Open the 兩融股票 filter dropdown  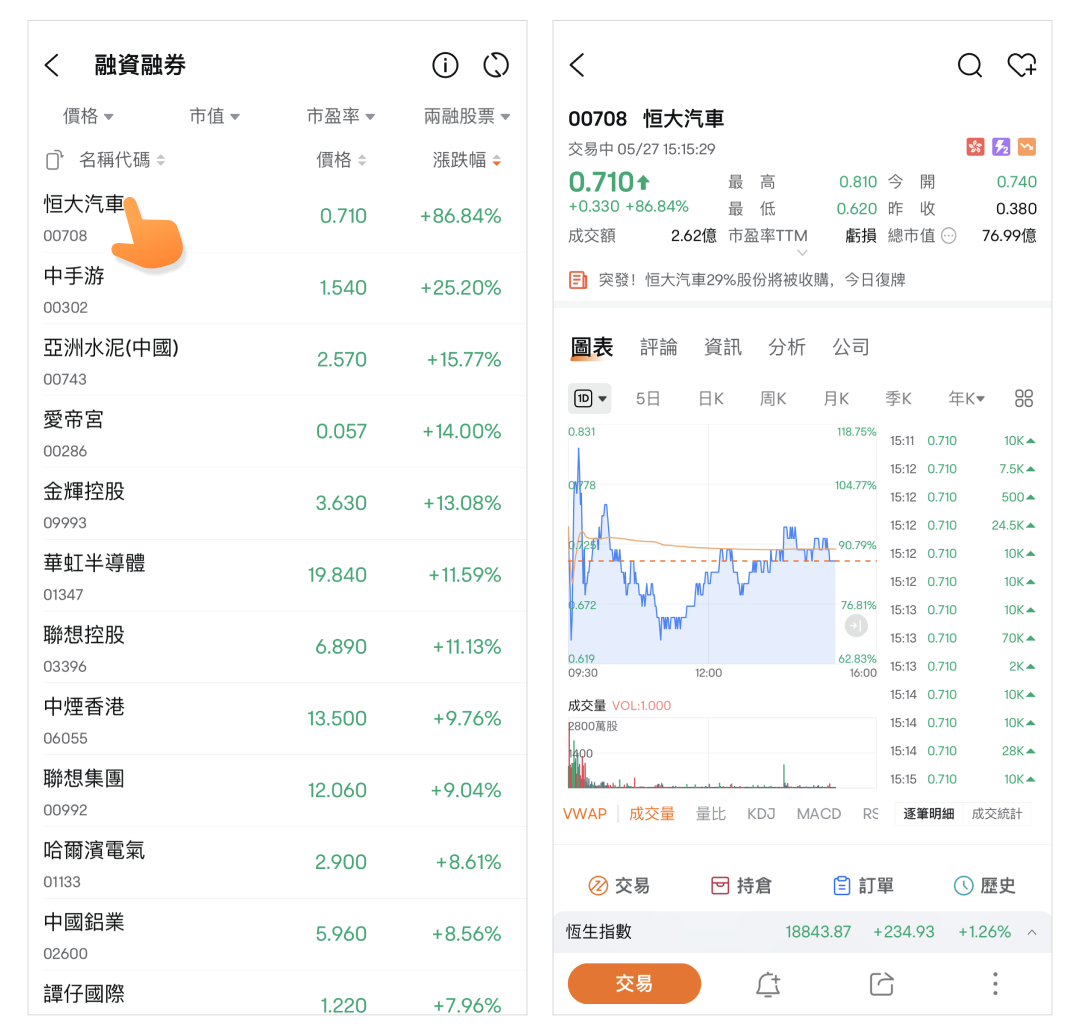coord(466,117)
